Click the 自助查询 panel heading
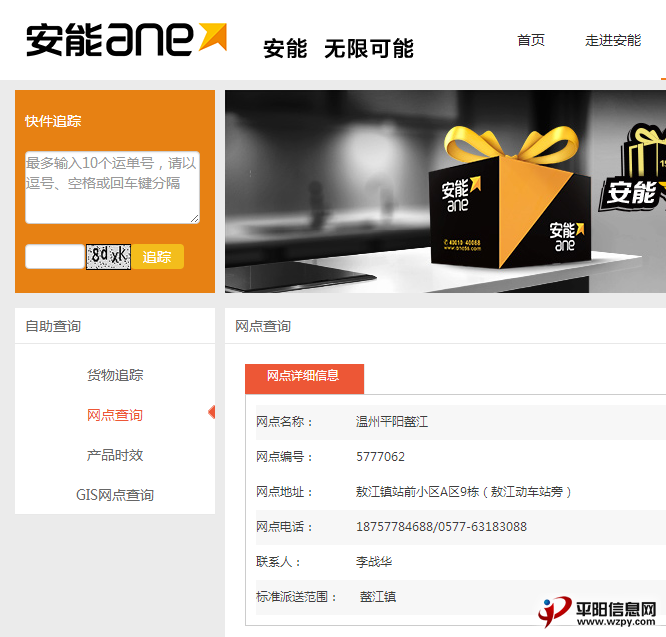 click(x=53, y=326)
